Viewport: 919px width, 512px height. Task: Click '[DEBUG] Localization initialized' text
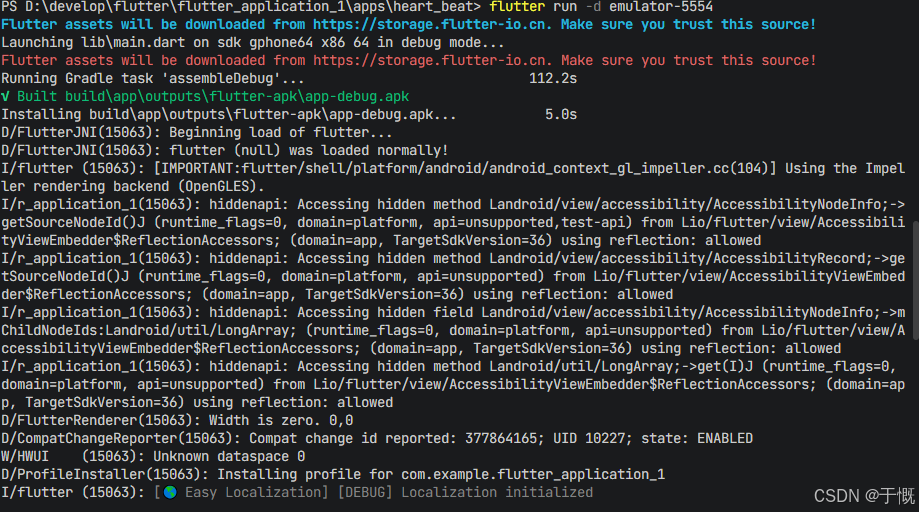point(465,493)
